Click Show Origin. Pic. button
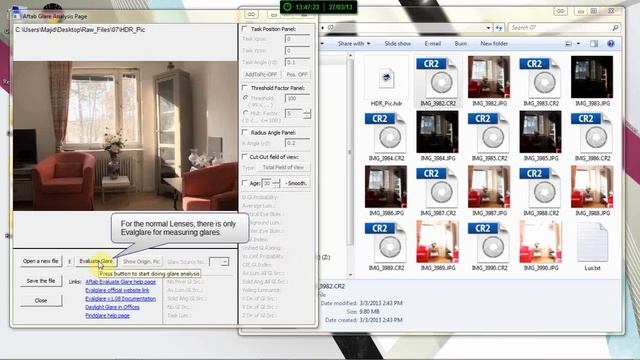640x360 pixels. [141, 262]
